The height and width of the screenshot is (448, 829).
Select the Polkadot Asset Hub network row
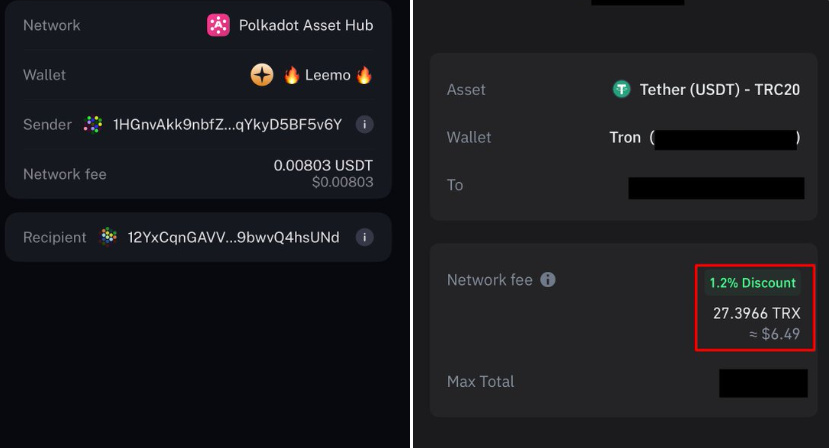[198, 25]
